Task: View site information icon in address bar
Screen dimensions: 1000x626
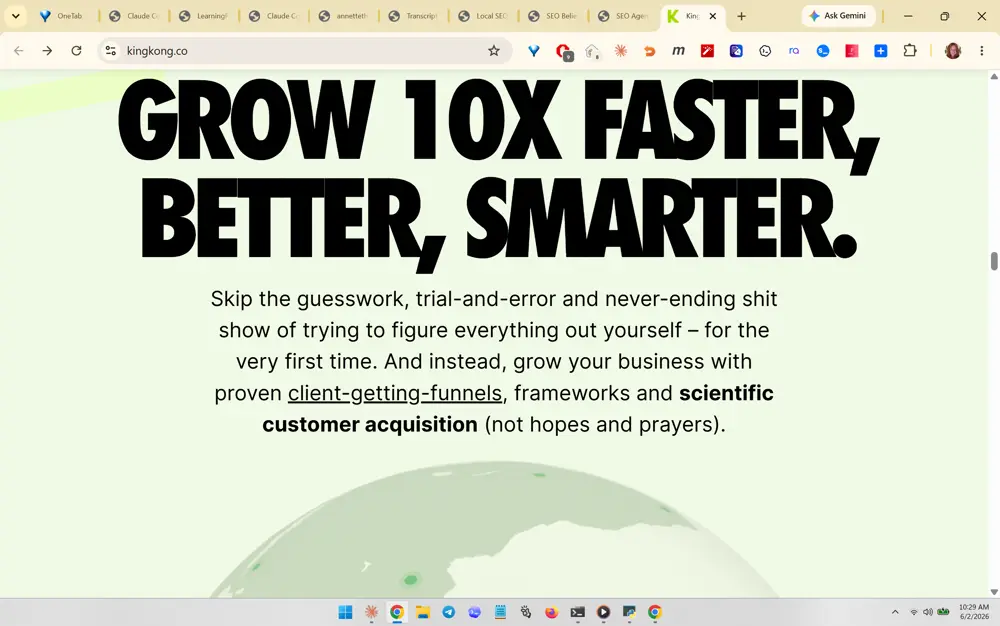Action: point(111,50)
